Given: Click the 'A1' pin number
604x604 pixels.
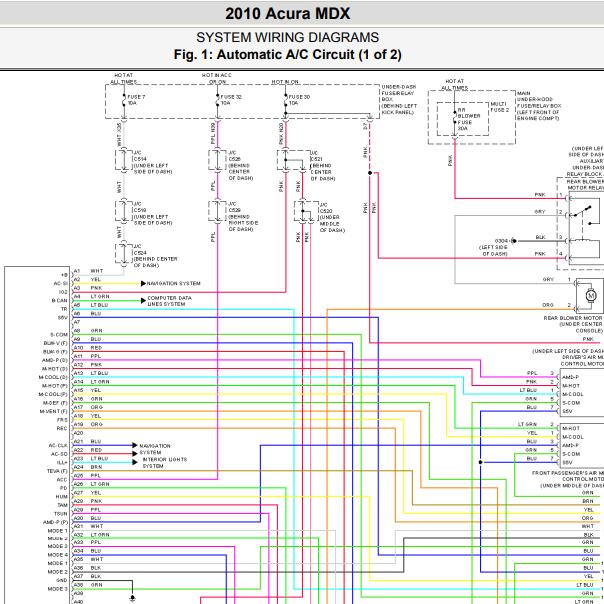Looking at the screenshot, I should pyautogui.click(x=77, y=271).
